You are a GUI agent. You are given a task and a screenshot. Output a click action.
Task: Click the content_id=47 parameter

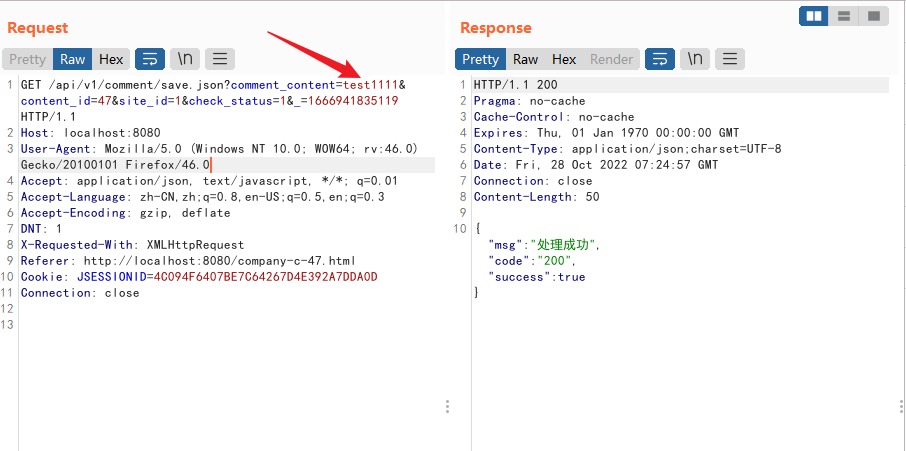point(66,101)
